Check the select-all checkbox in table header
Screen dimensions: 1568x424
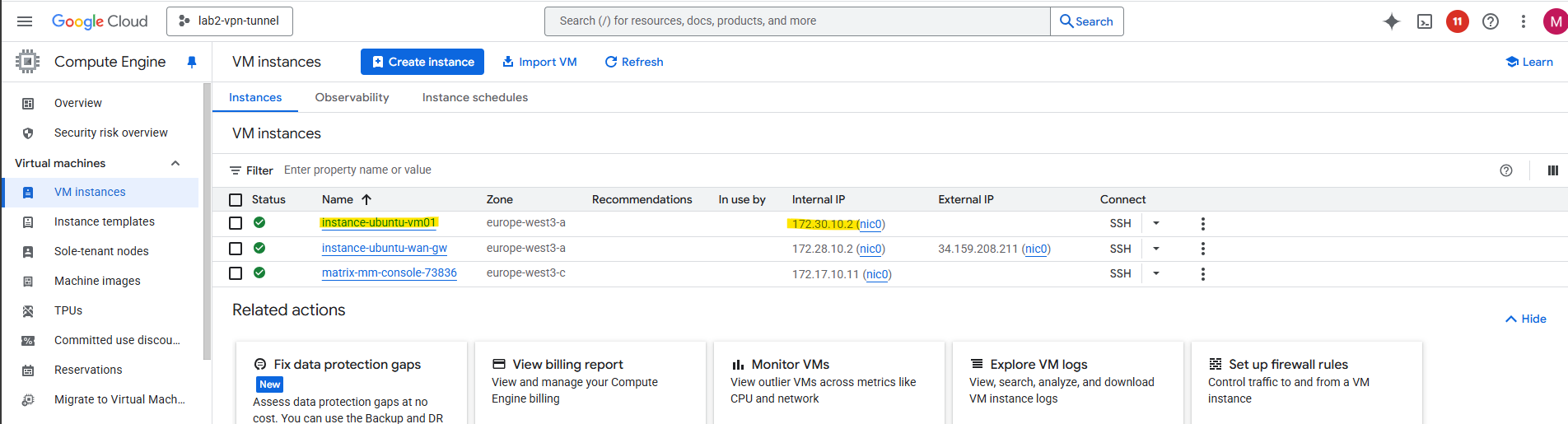(236, 200)
